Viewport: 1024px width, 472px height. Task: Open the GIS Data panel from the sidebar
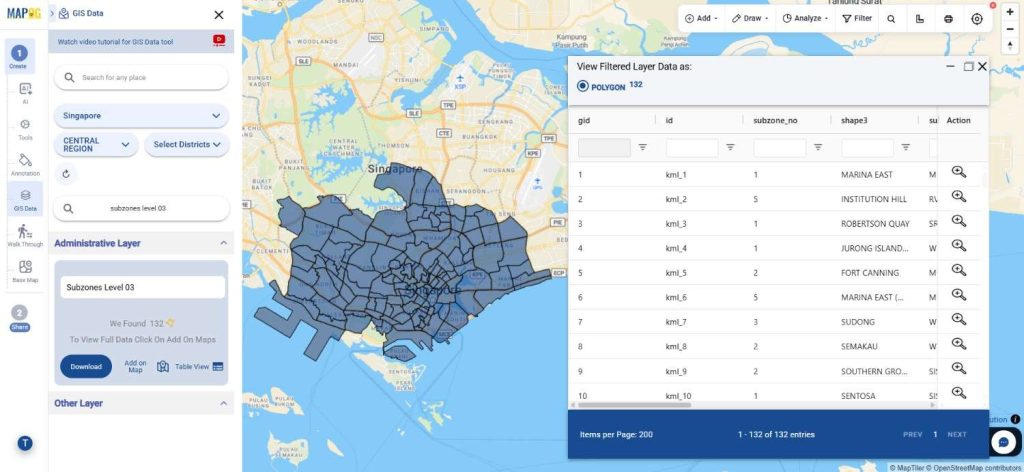pos(25,200)
